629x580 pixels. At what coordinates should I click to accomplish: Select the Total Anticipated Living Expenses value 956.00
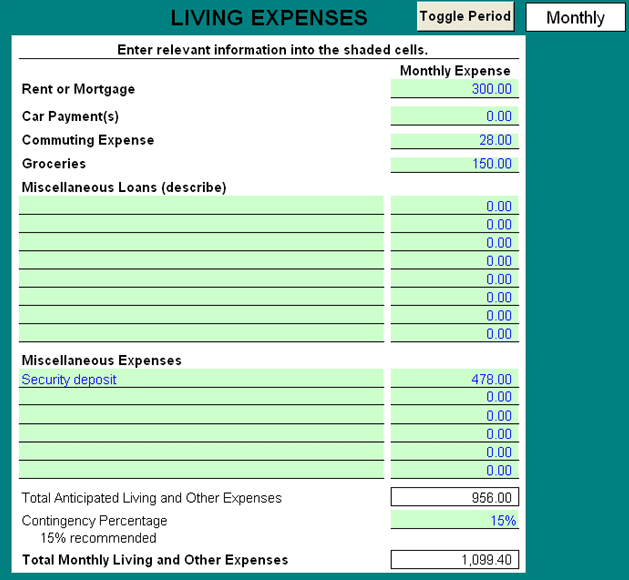(x=455, y=498)
